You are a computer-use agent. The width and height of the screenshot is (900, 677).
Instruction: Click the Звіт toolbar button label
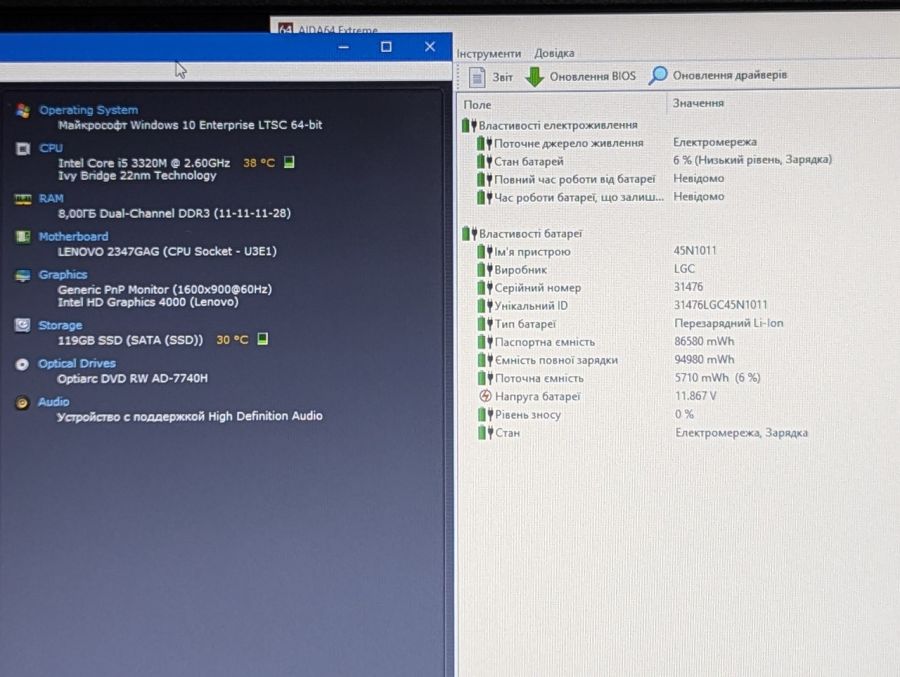pos(503,77)
